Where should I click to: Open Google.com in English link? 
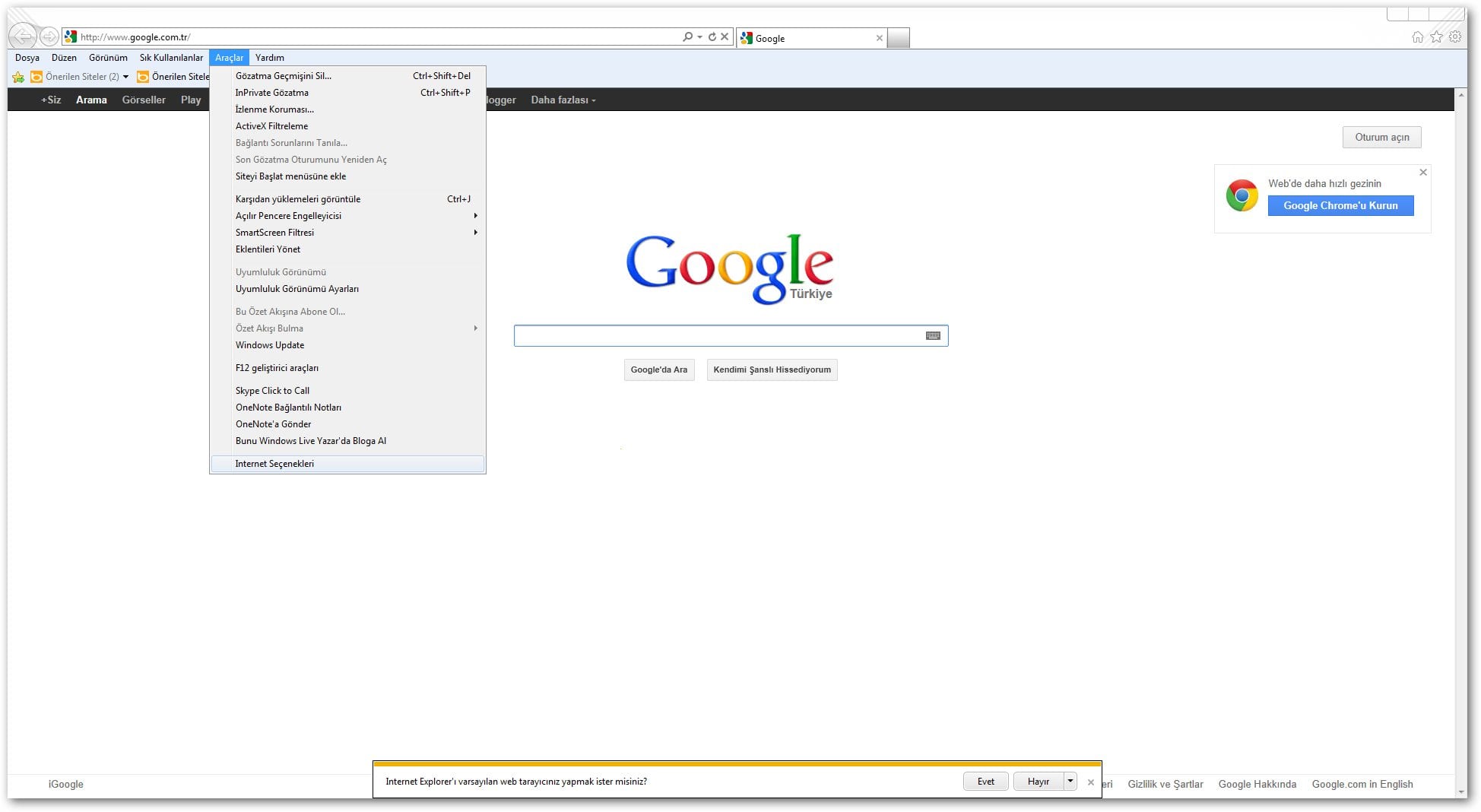tap(1362, 784)
